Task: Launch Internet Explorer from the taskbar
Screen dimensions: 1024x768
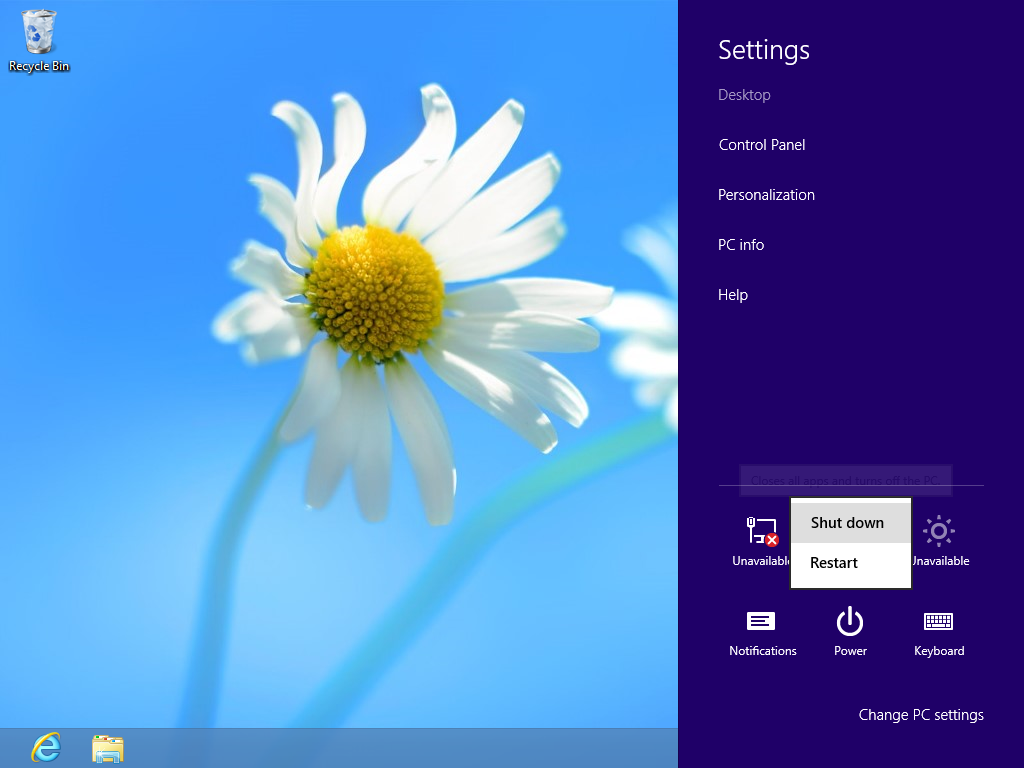Action: click(46, 748)
